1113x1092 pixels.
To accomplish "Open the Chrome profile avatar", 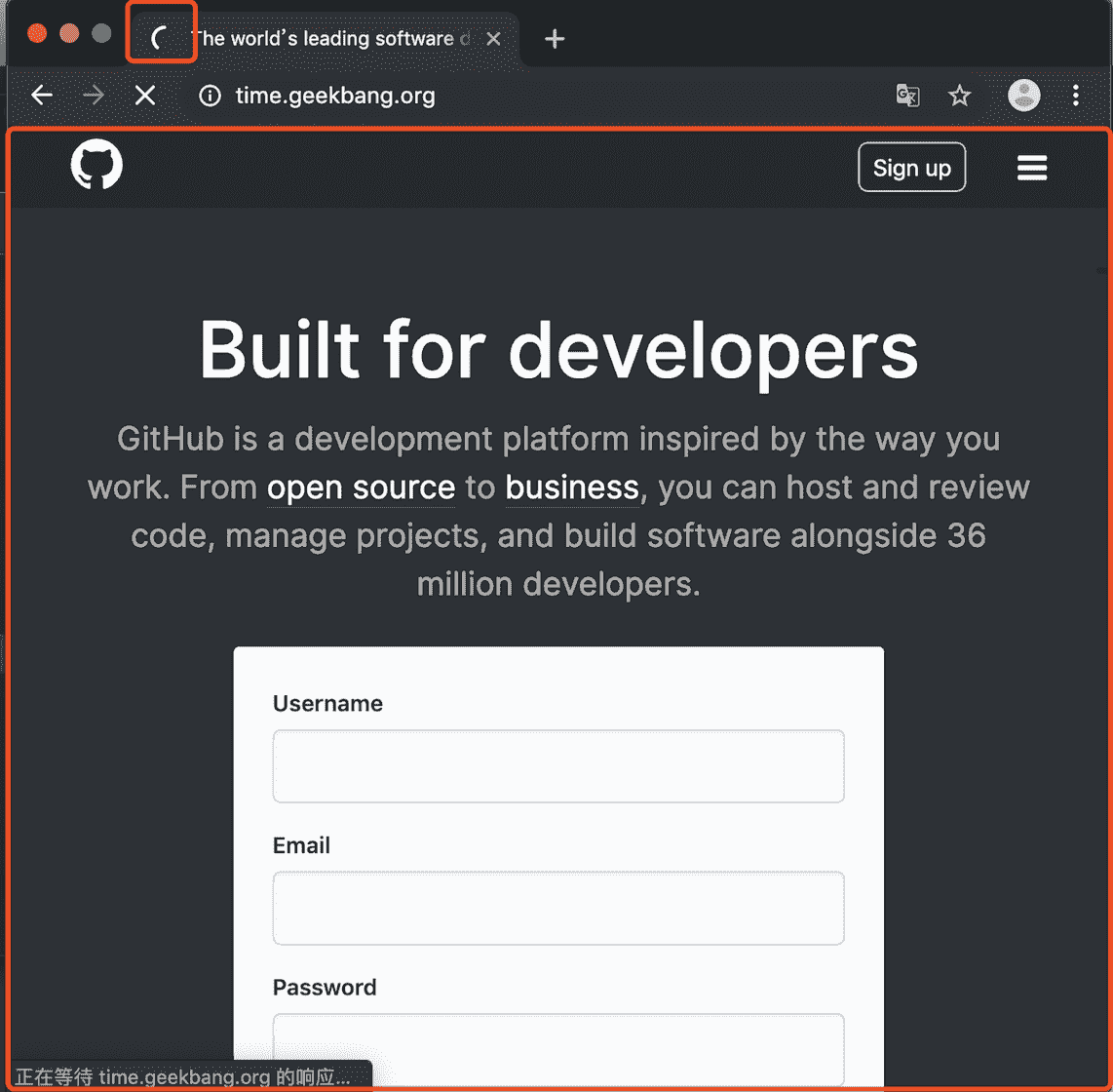I will (x=1024, y=96).
